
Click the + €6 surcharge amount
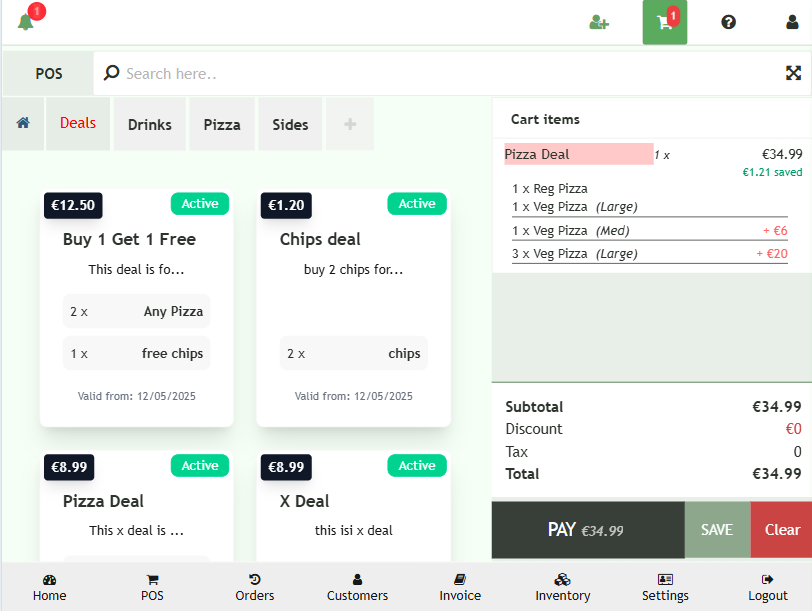pyautogui.click(x=775, y=230)
